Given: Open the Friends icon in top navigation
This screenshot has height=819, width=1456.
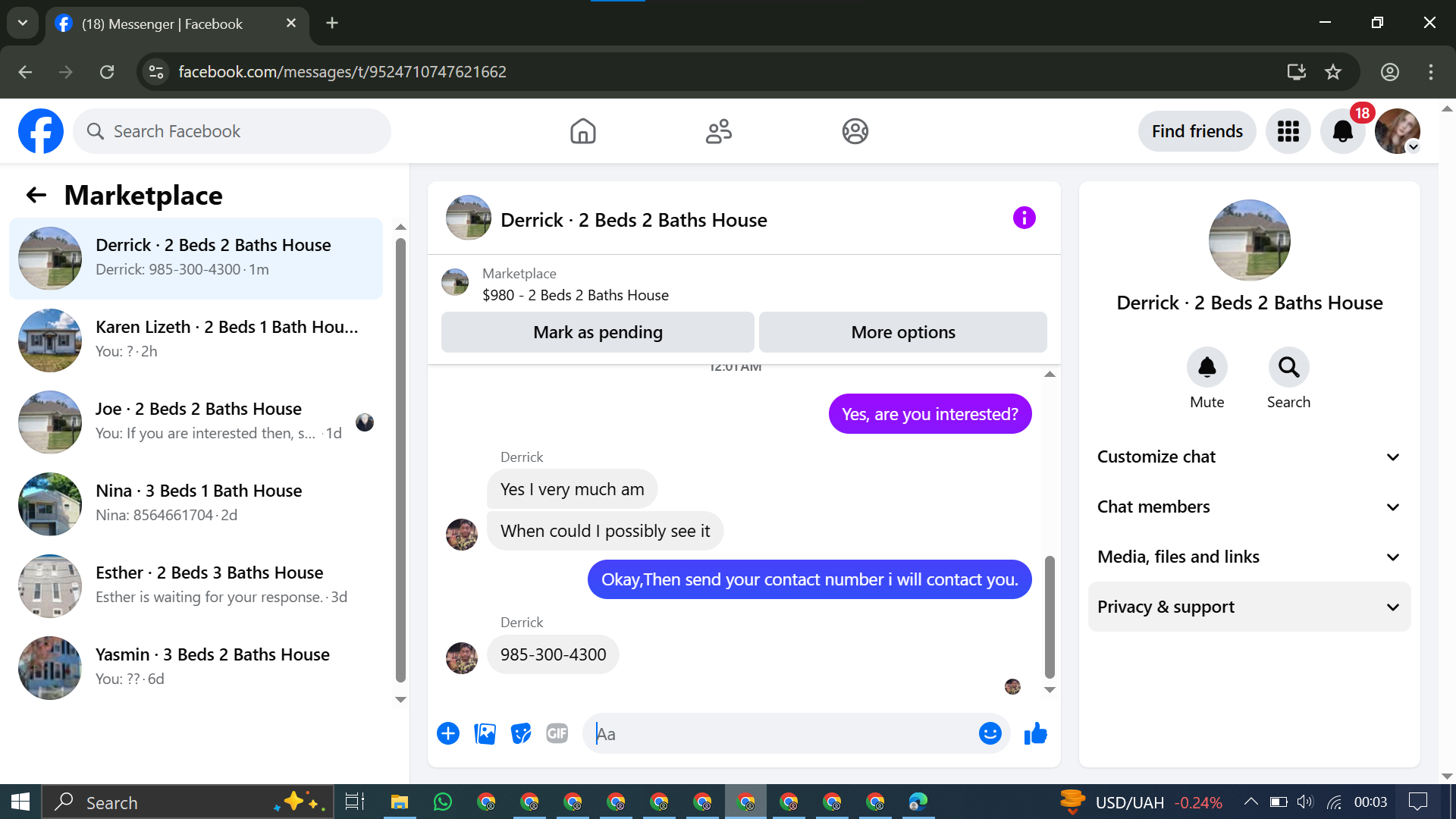Looking at the screenshot, I should click(718, 131).
